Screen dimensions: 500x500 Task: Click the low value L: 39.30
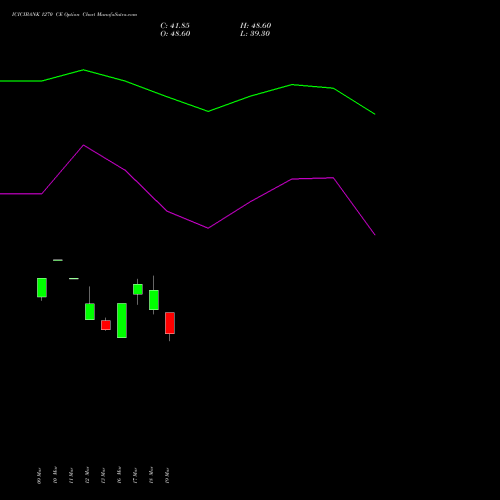[x=255, y=34]
